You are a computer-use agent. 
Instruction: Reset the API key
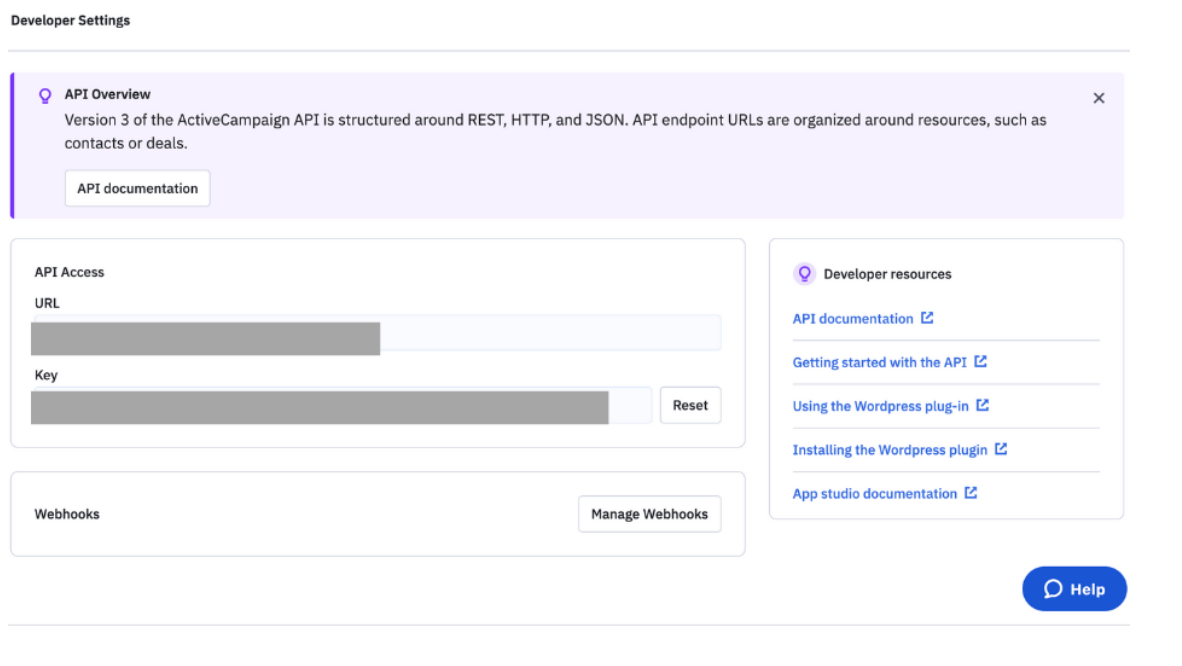coord(690,405)
